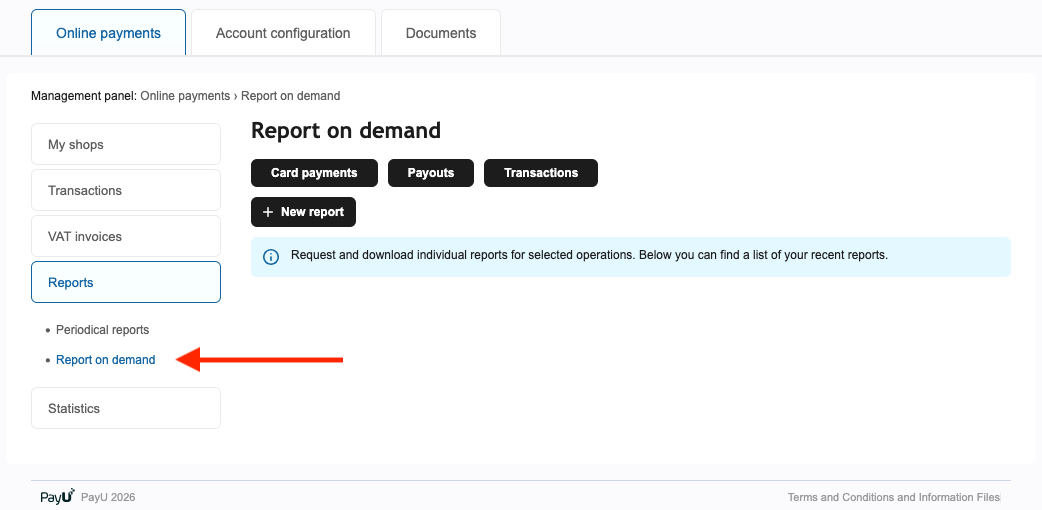Filter reports by Card payments
1042x510 pixels.
coord(314,173)
